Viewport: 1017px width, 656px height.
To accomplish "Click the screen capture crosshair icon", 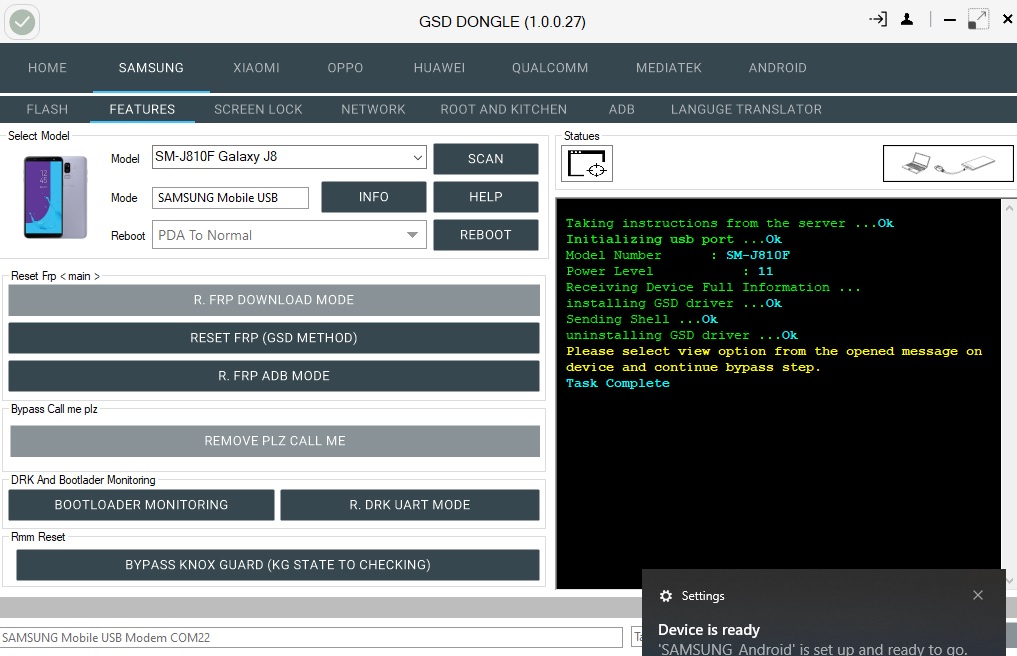I will pos(587,164).
